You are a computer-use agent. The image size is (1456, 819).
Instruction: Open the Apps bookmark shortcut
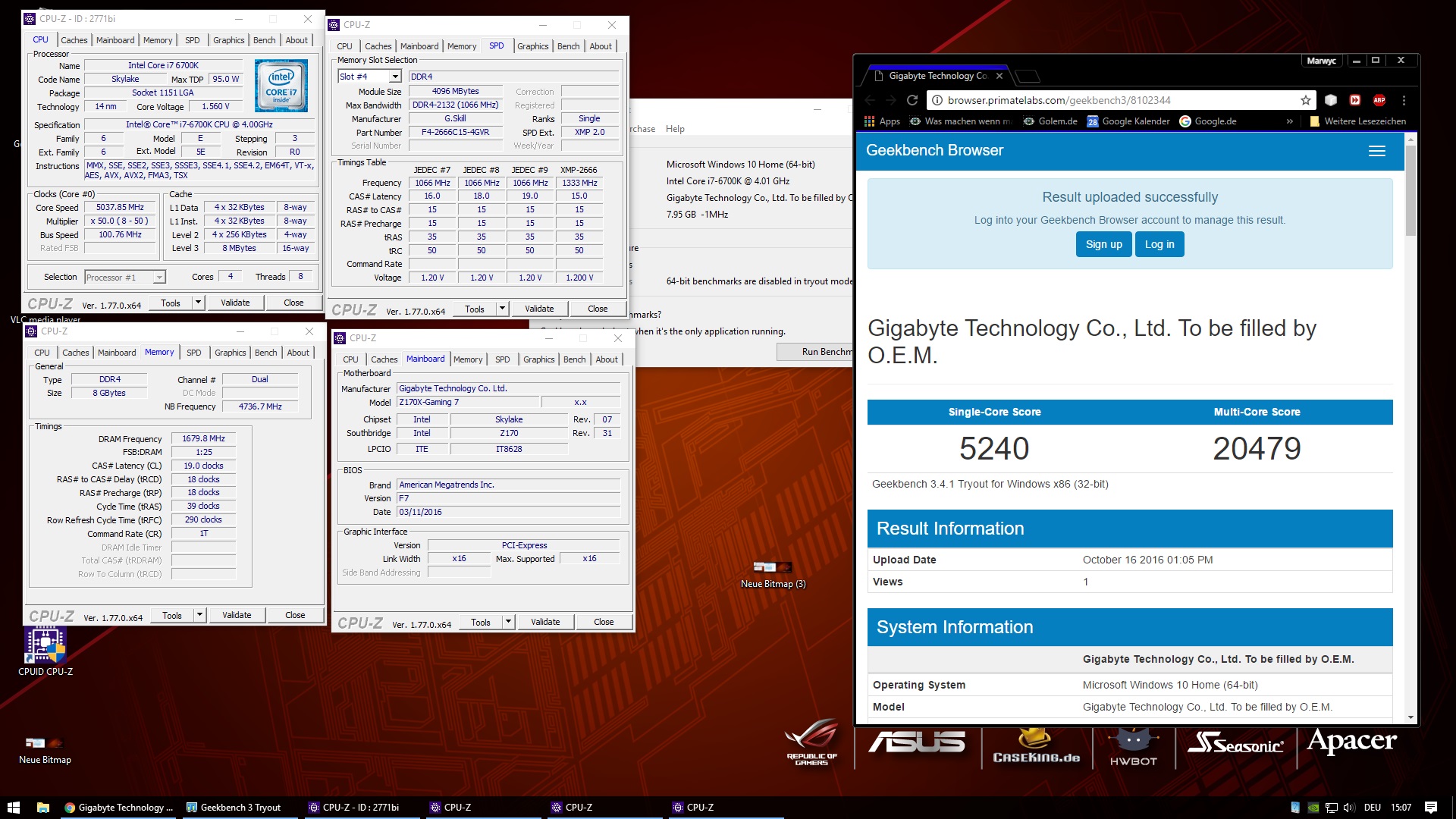[882, 121]
